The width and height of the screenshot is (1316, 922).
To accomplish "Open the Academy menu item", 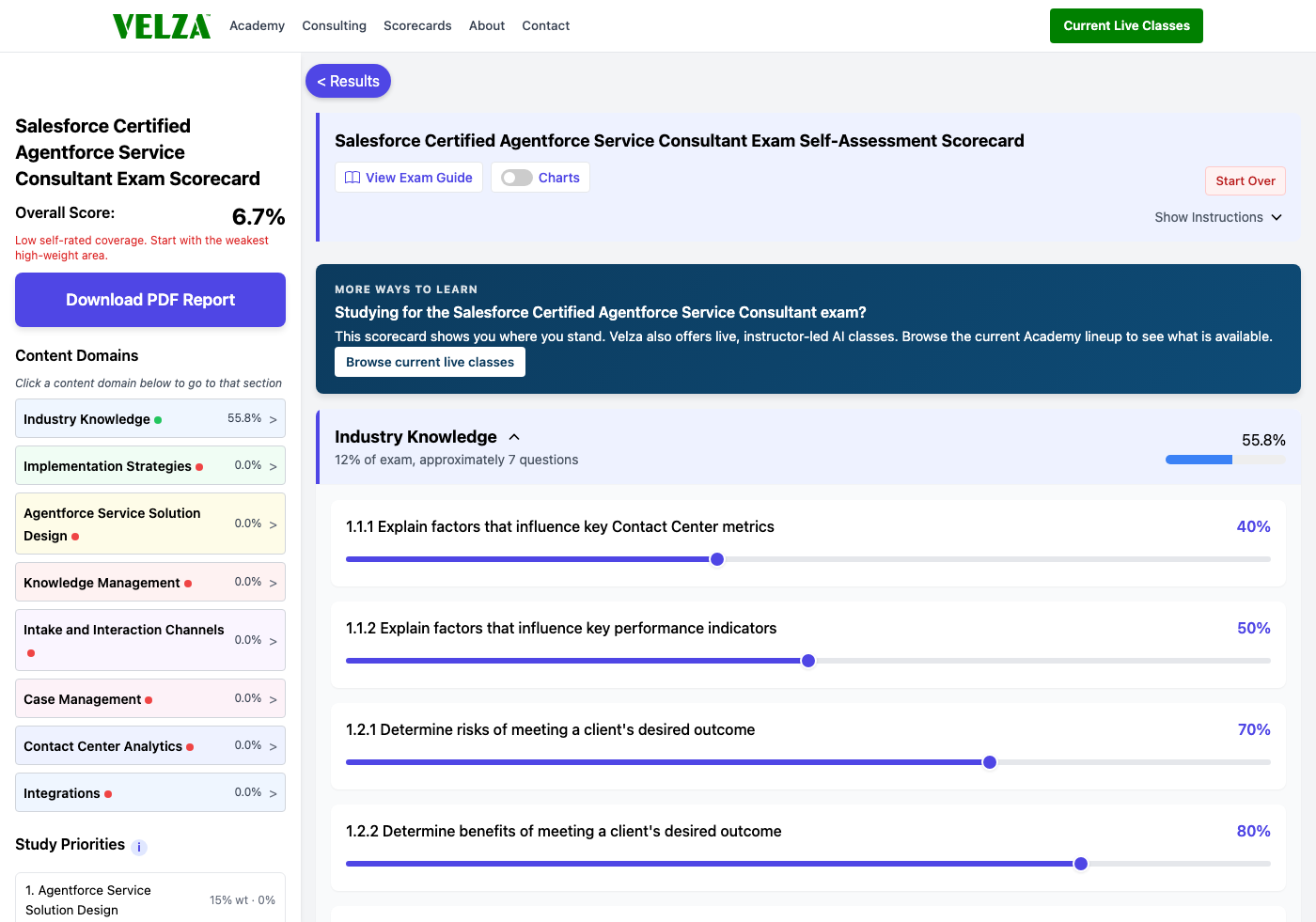I will [257, 25].
